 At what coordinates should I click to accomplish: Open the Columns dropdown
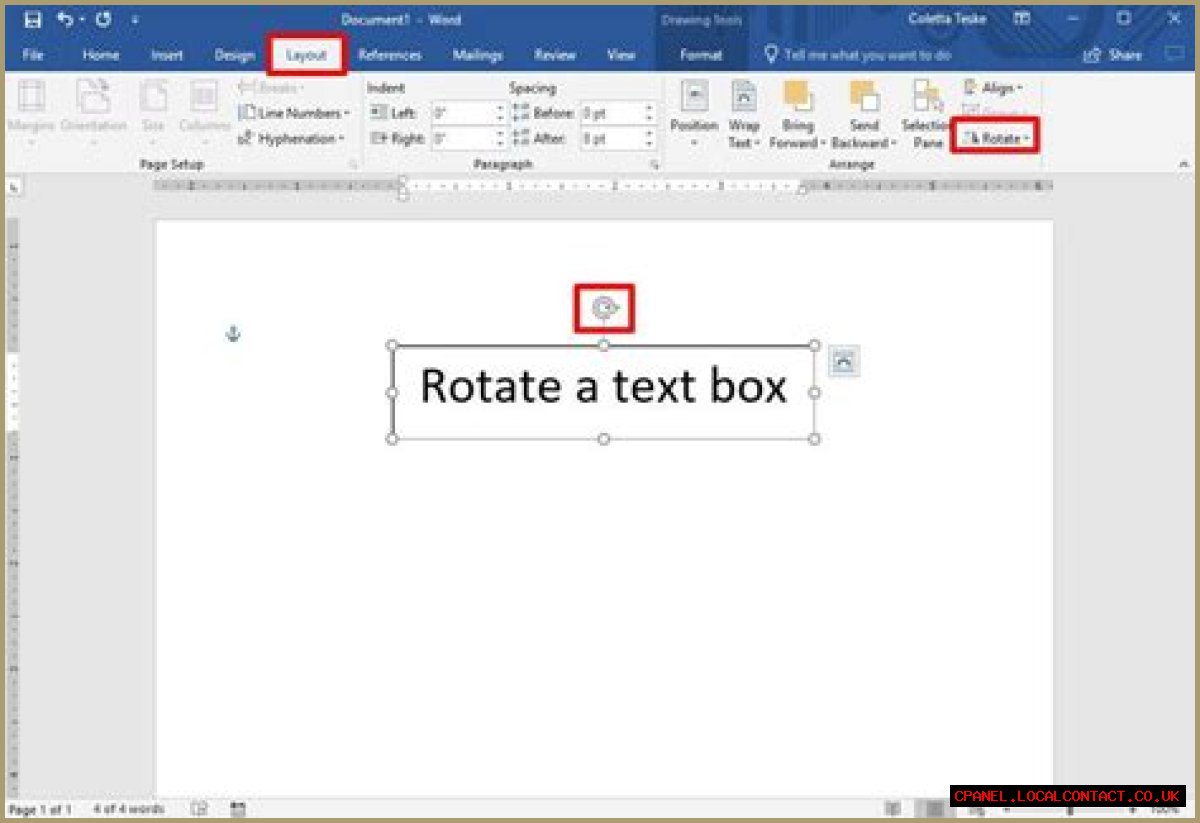[x=204, y=112]
